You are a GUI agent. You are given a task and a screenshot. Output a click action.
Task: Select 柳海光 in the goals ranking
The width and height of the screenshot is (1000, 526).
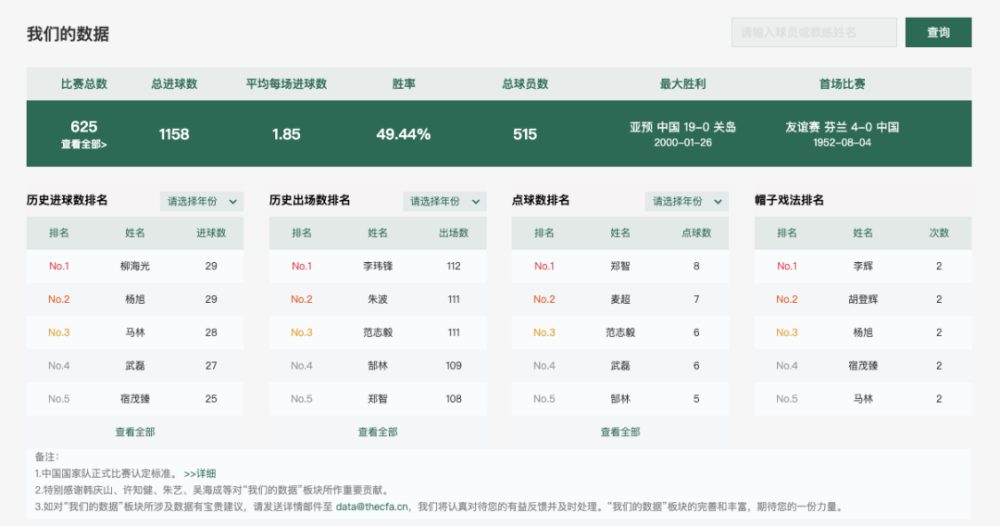(x=135, y=267)
